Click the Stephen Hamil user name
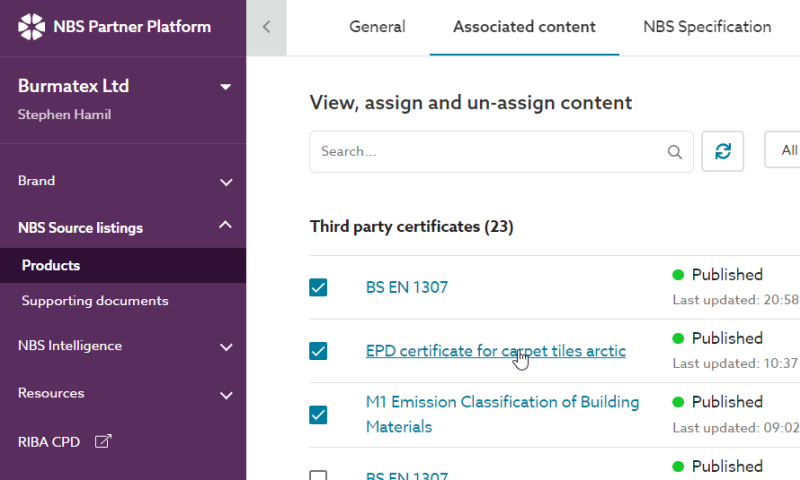 (x=64, y=114)
